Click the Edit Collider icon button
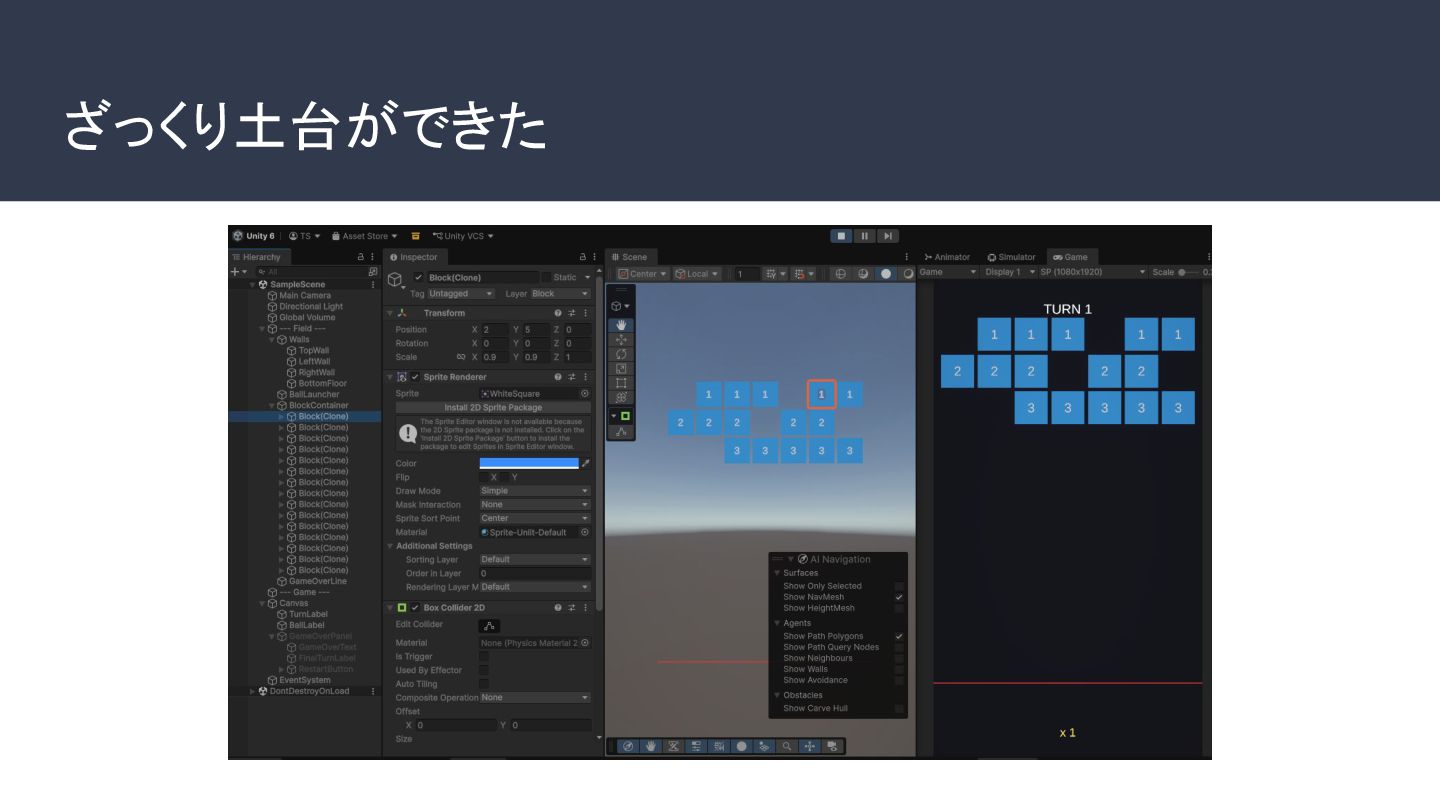Viewport: 1440px width, 810px height. tap(490, 625)
